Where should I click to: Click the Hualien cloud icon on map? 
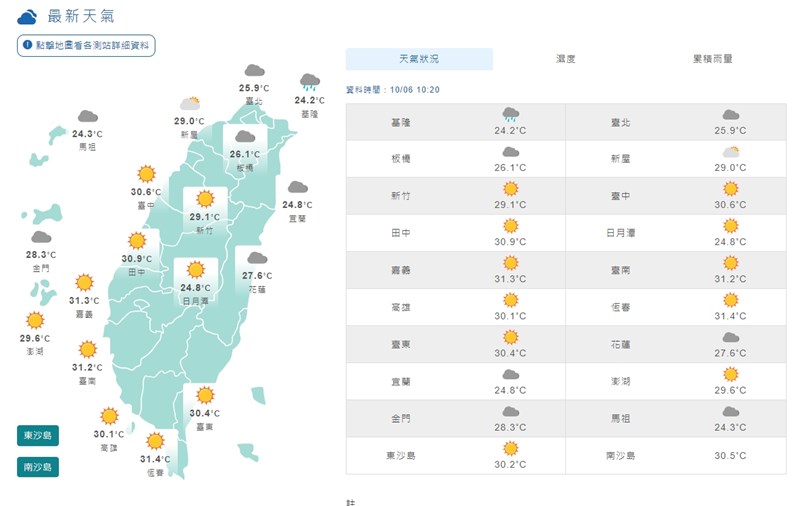coord(256,258)
